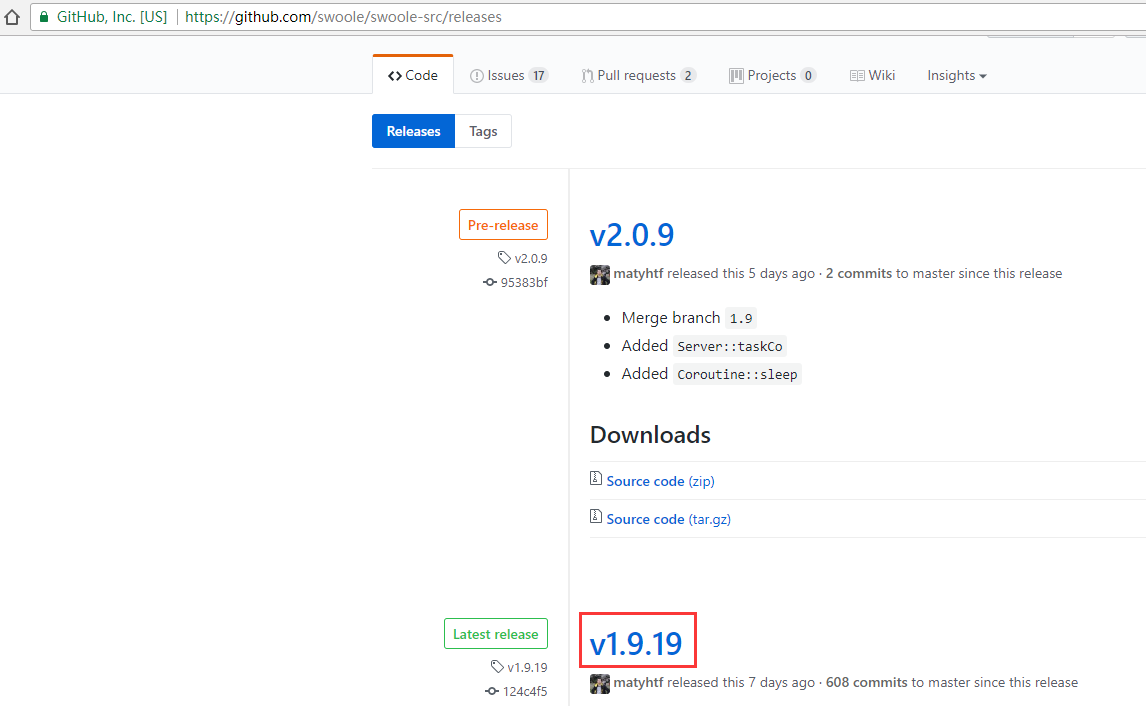Open the Wiki tab
Screen dimensions: 1146x706
[x=873, y=75]
